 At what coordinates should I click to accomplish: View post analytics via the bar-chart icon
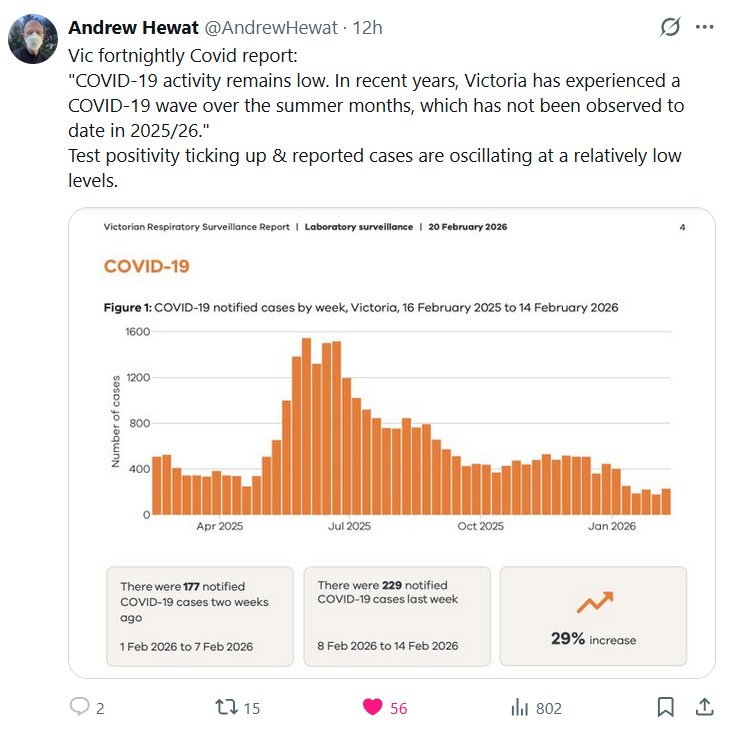point(519,707)
